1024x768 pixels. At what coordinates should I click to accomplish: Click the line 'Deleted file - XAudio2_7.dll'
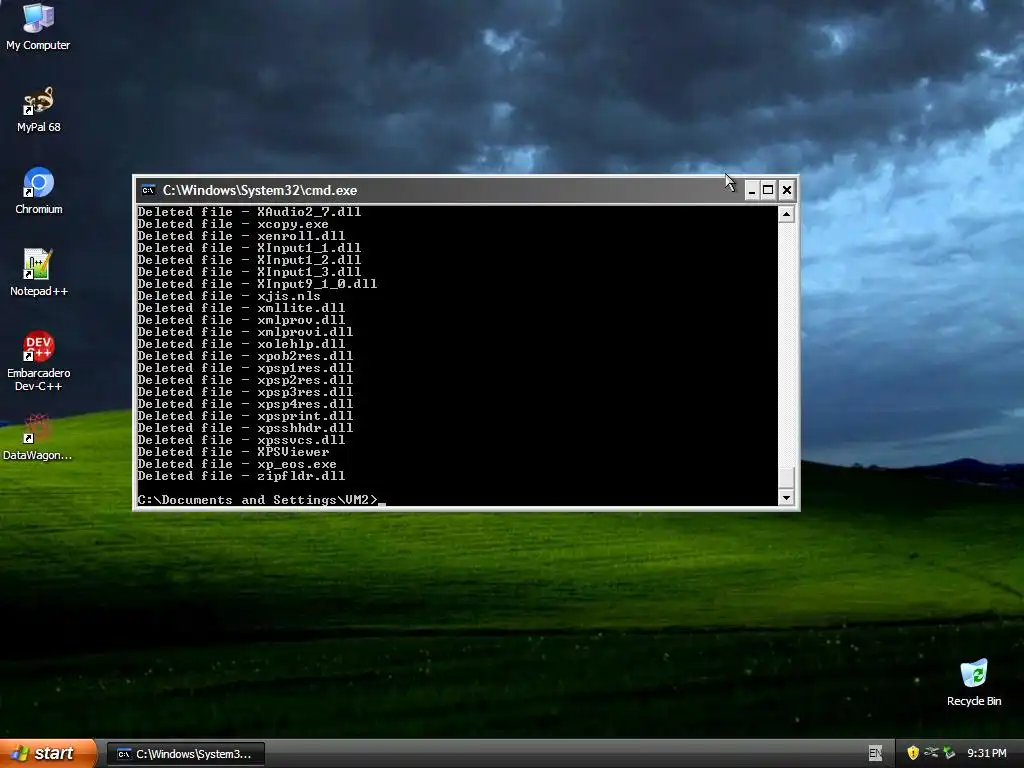249,212
